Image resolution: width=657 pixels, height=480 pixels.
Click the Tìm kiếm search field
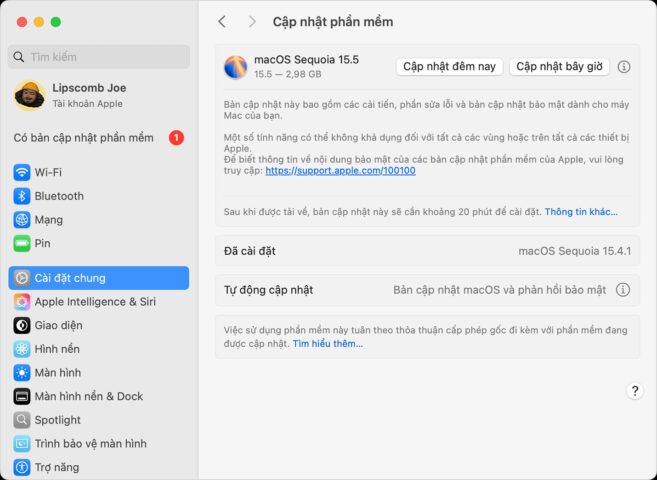pos(98,57)
